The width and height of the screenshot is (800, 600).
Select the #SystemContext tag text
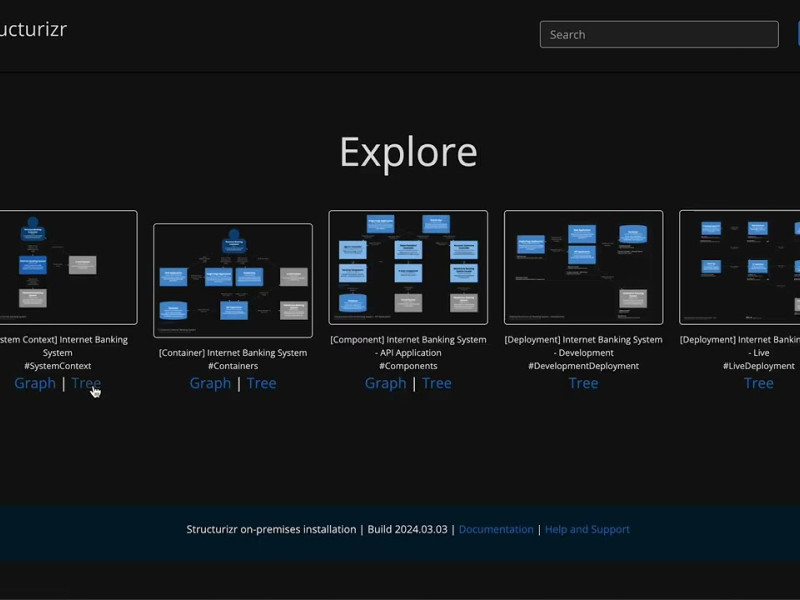click(58, 366)
